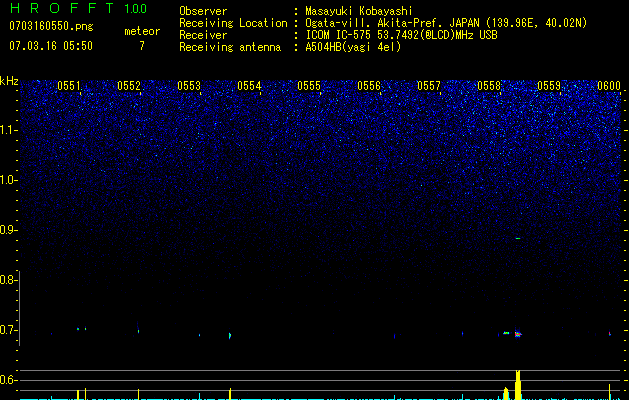629x400 pixels.
Task: Click the 0555 time marker
Action: coord(309,86)
